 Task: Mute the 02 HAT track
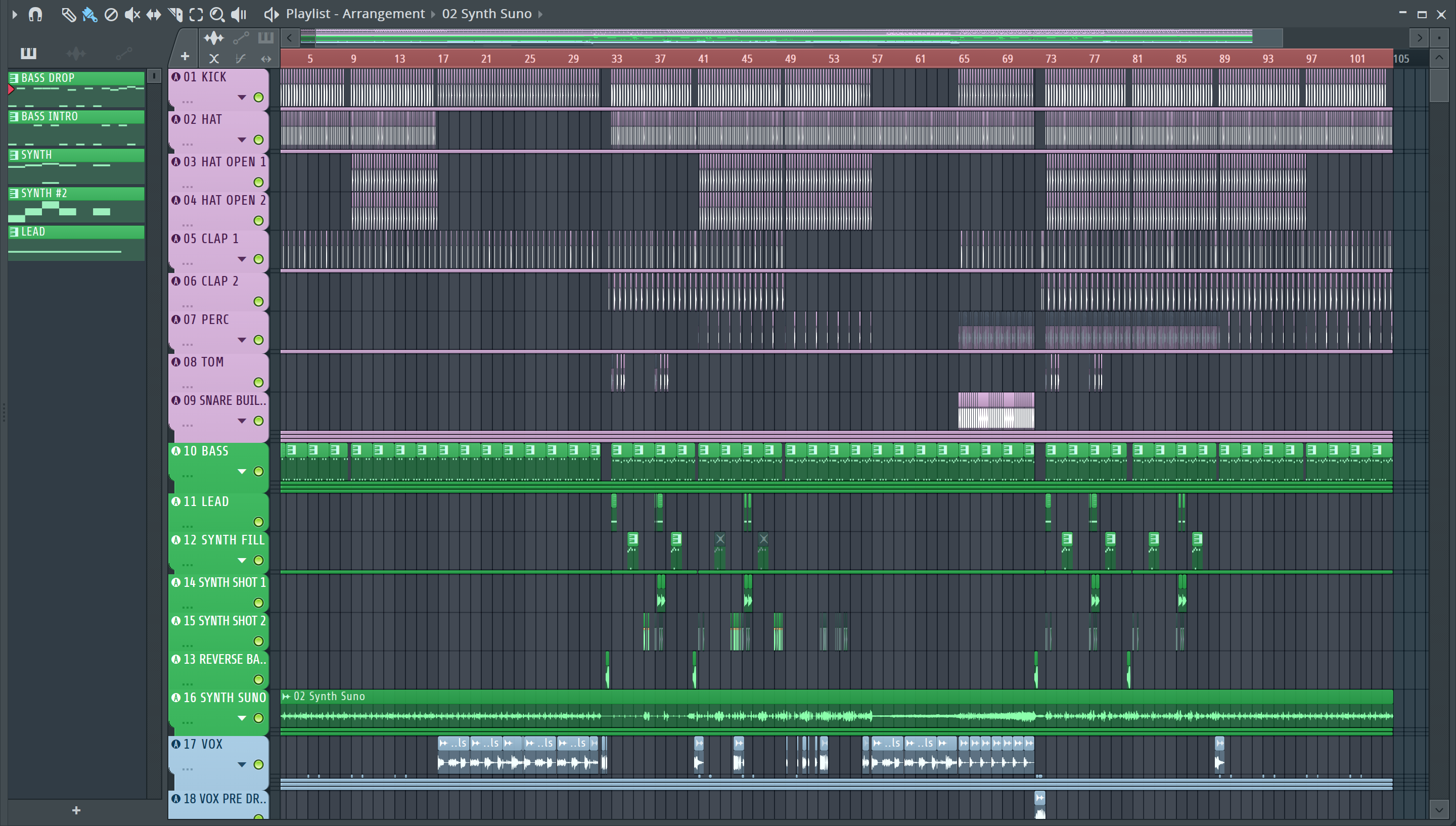pos(259,140)
